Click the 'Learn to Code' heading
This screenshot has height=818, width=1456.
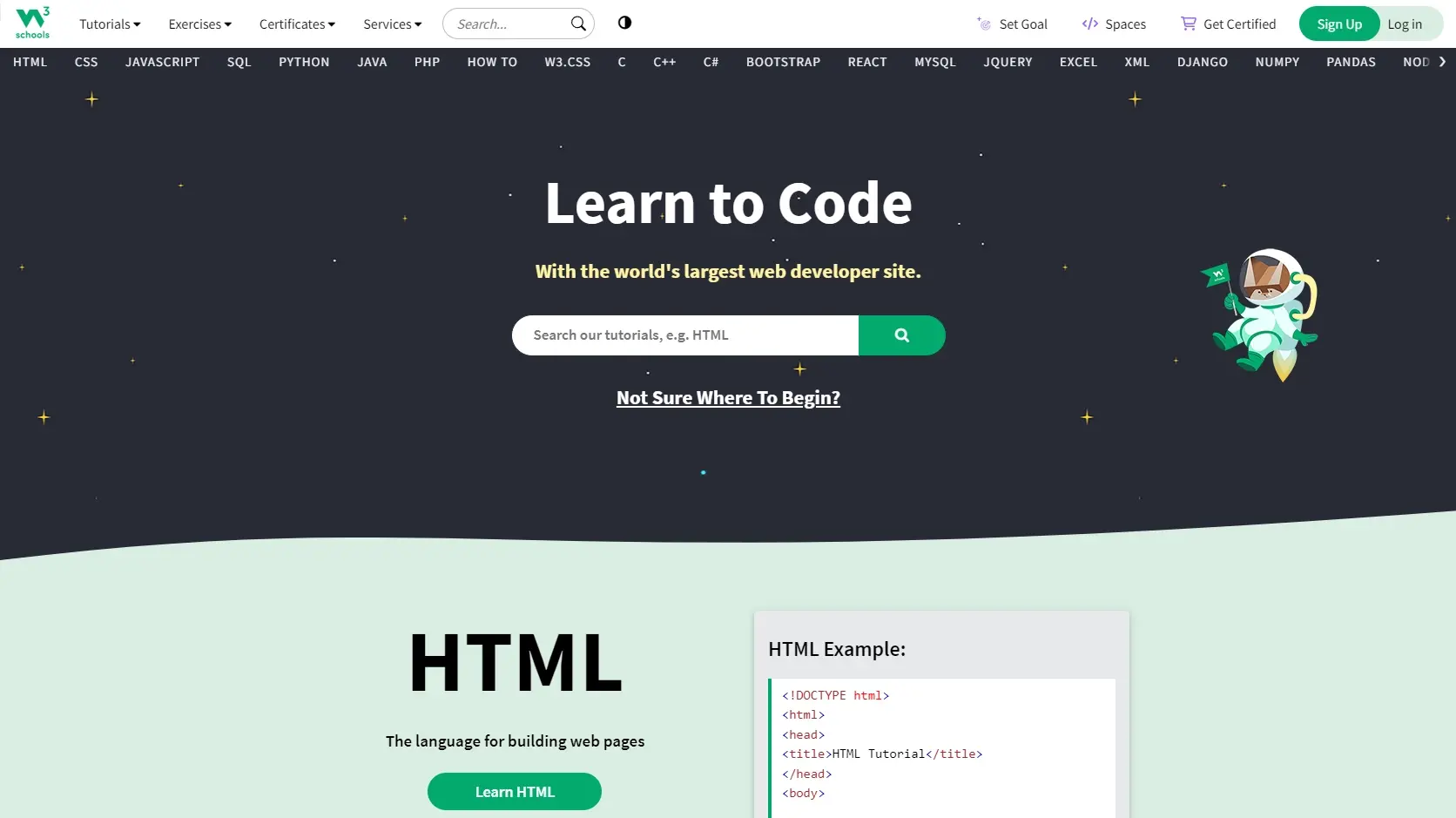click(x=728, y=203)
